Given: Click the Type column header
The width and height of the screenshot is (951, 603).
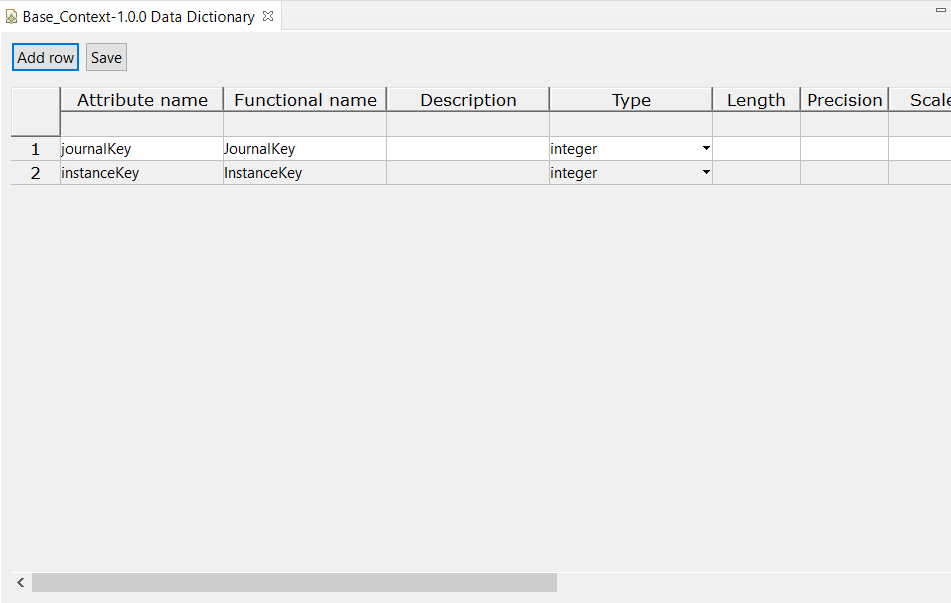Looking at the screenshot, I should (631, 99).
